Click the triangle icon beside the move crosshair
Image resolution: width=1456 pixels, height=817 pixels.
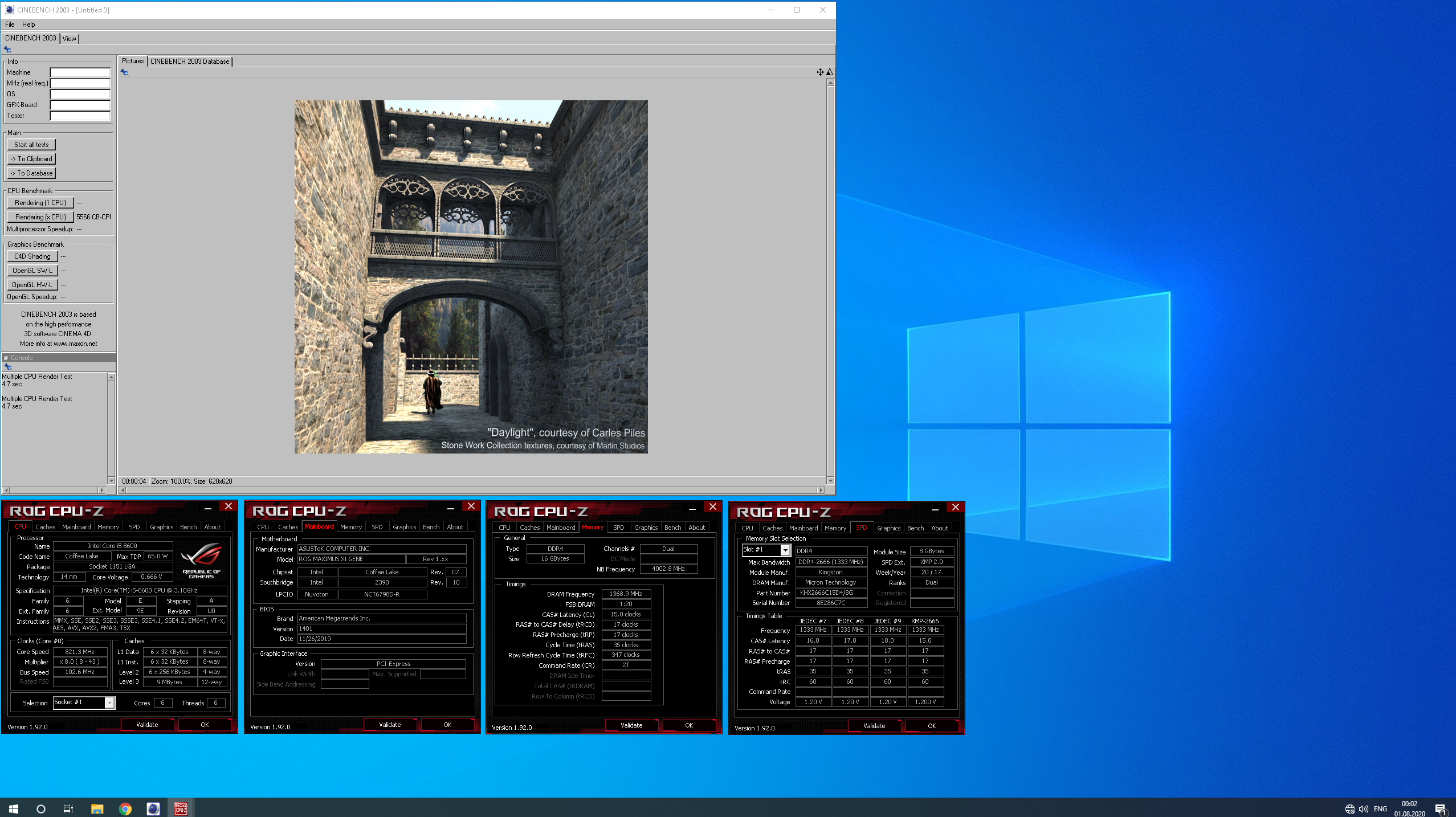point(830,72)
